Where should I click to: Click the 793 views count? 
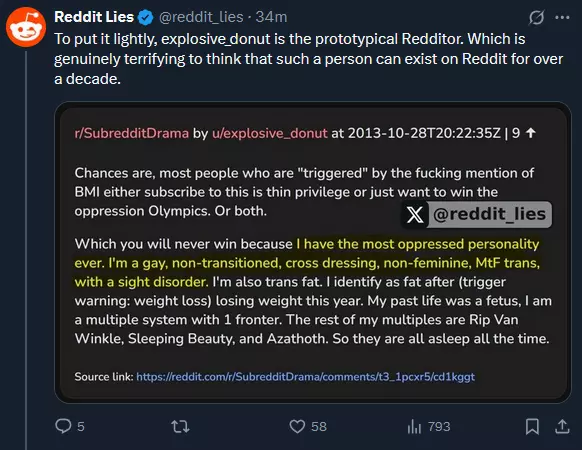(439, 427)
